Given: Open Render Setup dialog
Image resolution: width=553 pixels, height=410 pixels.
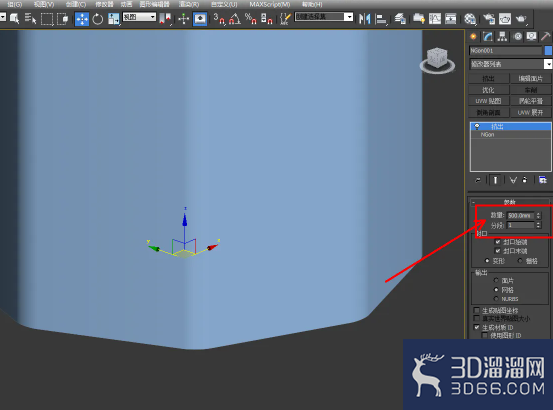Looking at the screenshot, I should [489, 19].
